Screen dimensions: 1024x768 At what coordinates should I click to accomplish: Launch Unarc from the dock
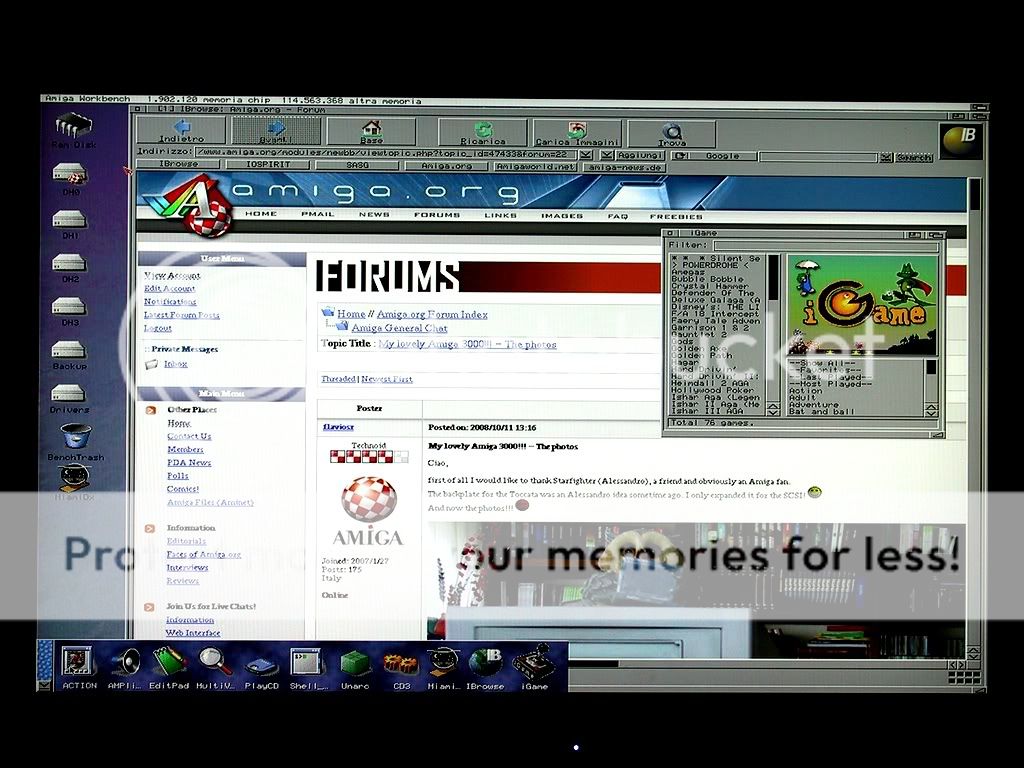point(355,667)
